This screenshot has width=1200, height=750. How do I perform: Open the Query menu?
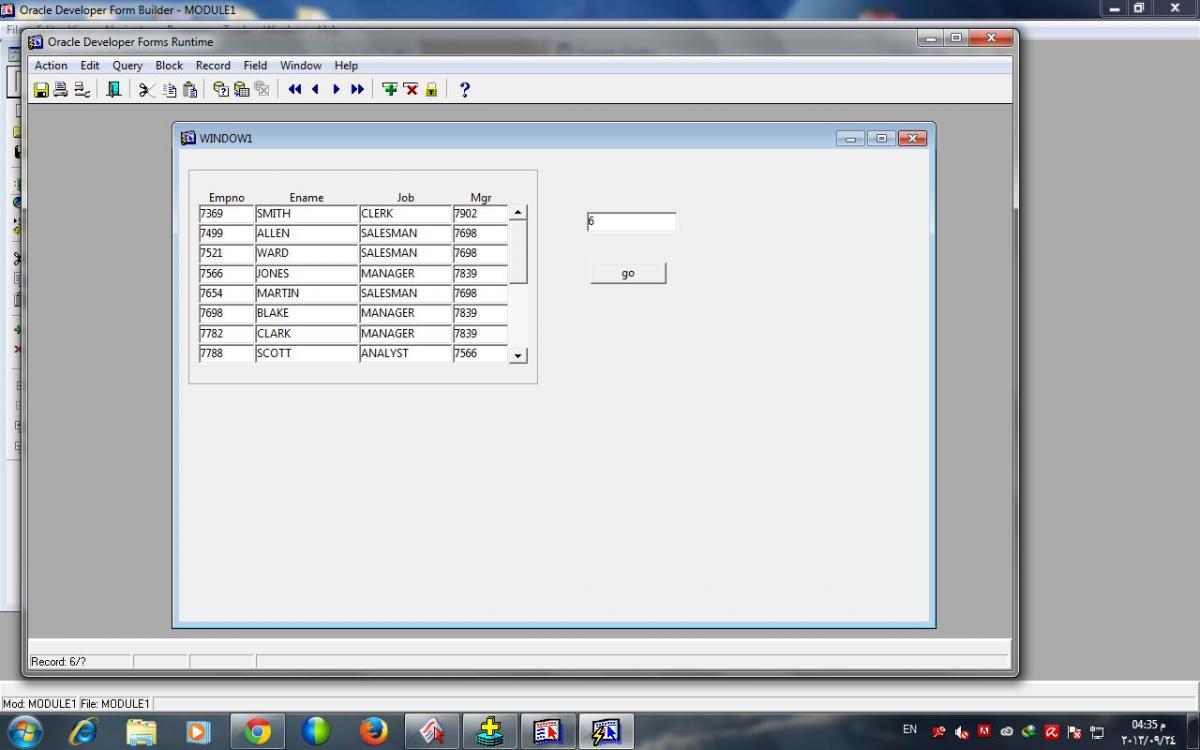click(x=127, y=66)
